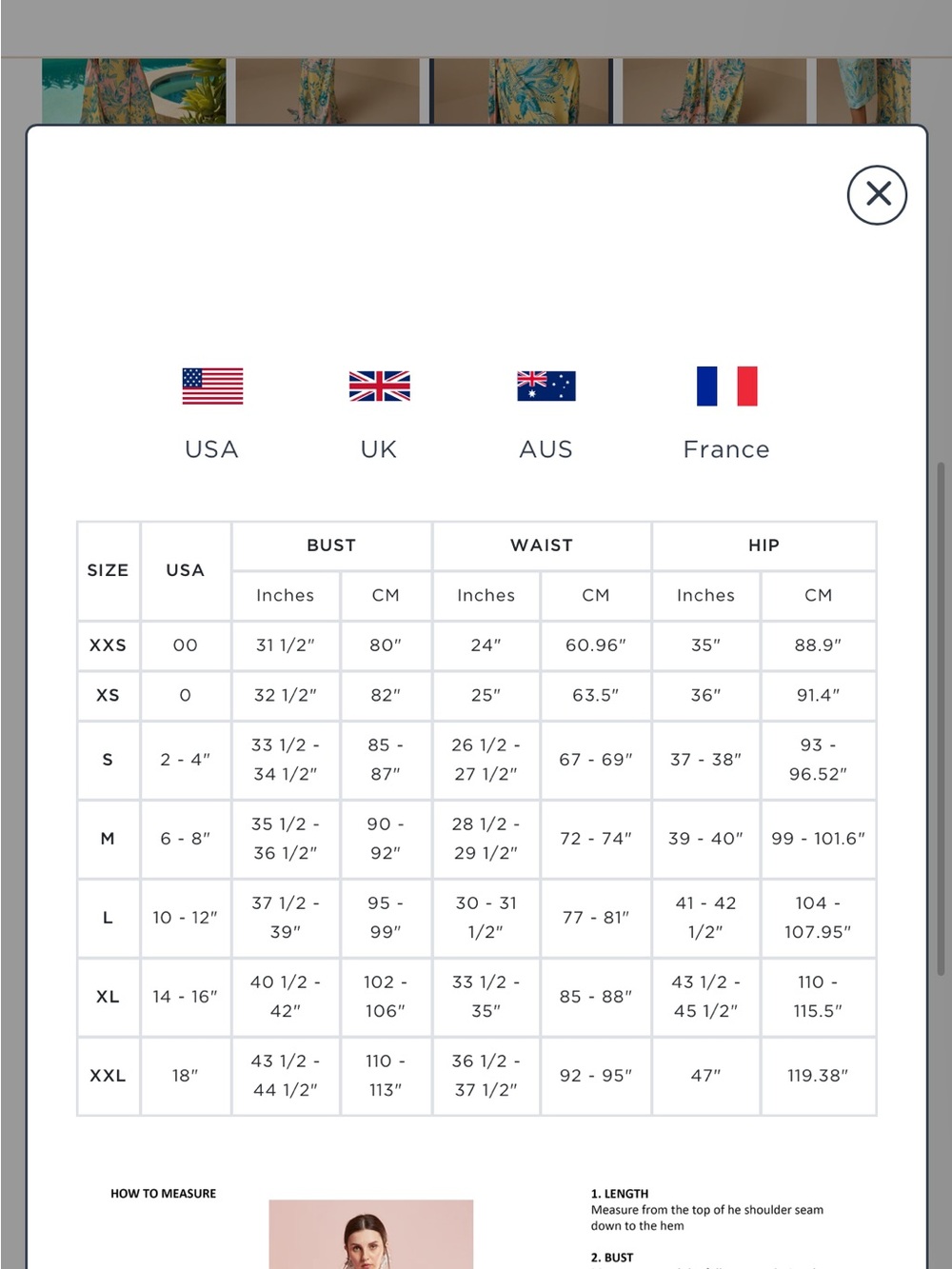Screen dimensions: 952x1269
Task: Click the BUST column header
Action: [x=331, y=545]
